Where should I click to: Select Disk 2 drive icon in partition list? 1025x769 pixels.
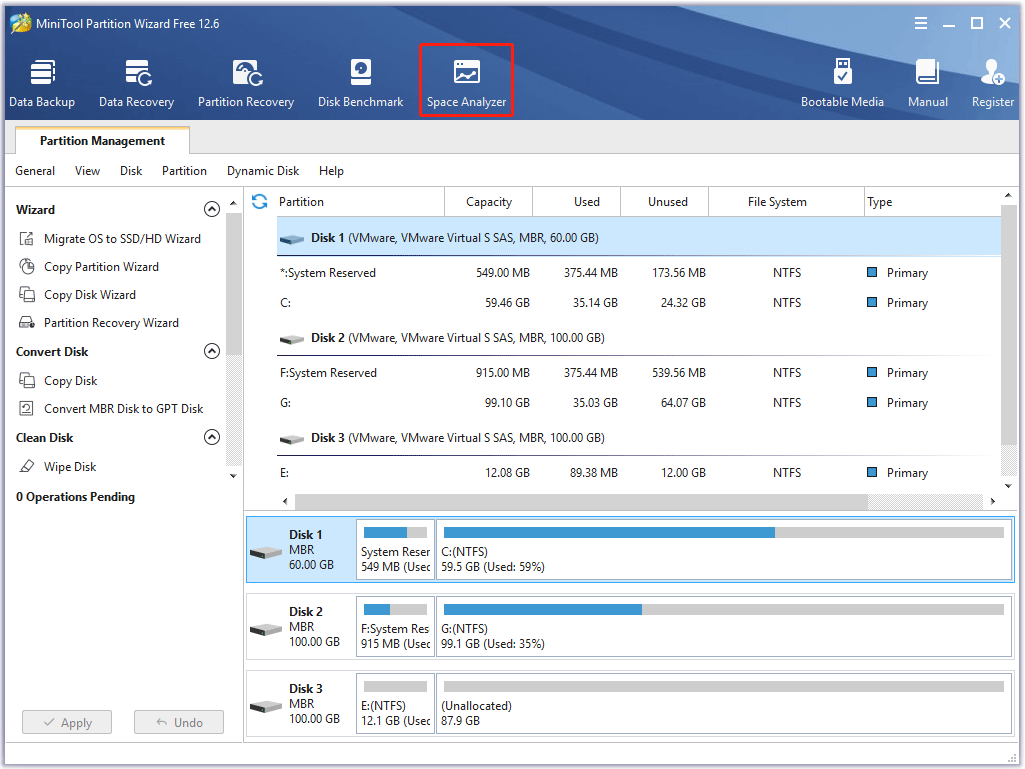tap(292, 339)
